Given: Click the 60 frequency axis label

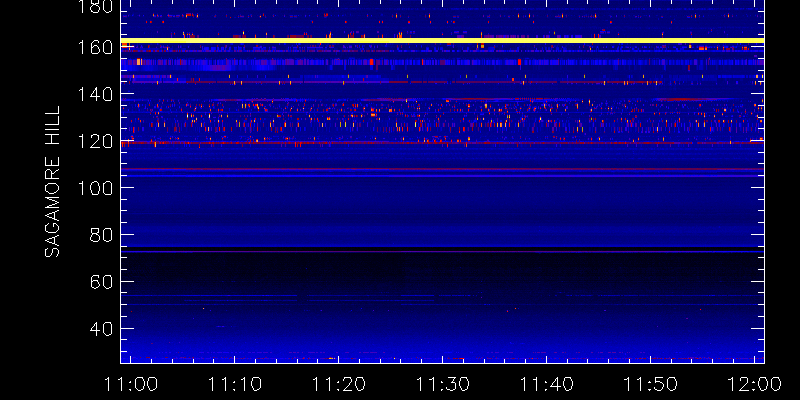Looking at the screenshot, I should point(102,282).
